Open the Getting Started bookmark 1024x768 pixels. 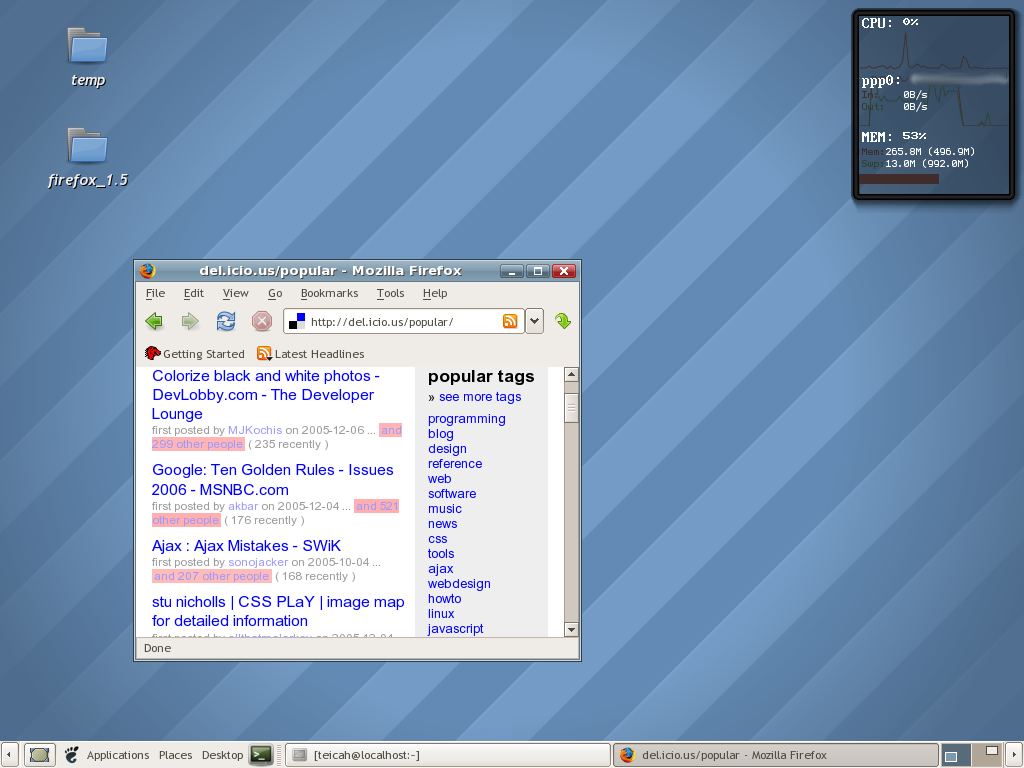(195, 353)
